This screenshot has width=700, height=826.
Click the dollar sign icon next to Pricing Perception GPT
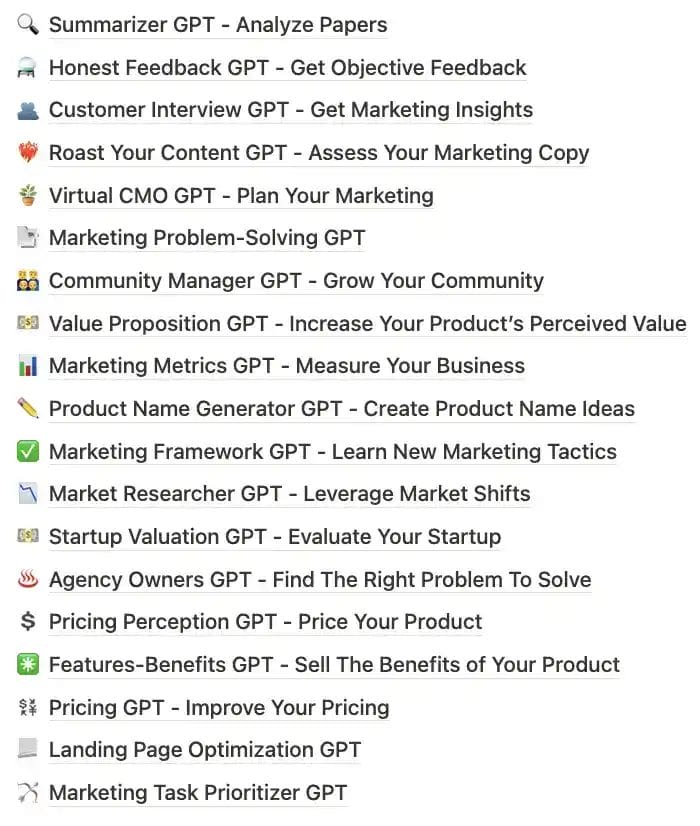click(27, 621)
